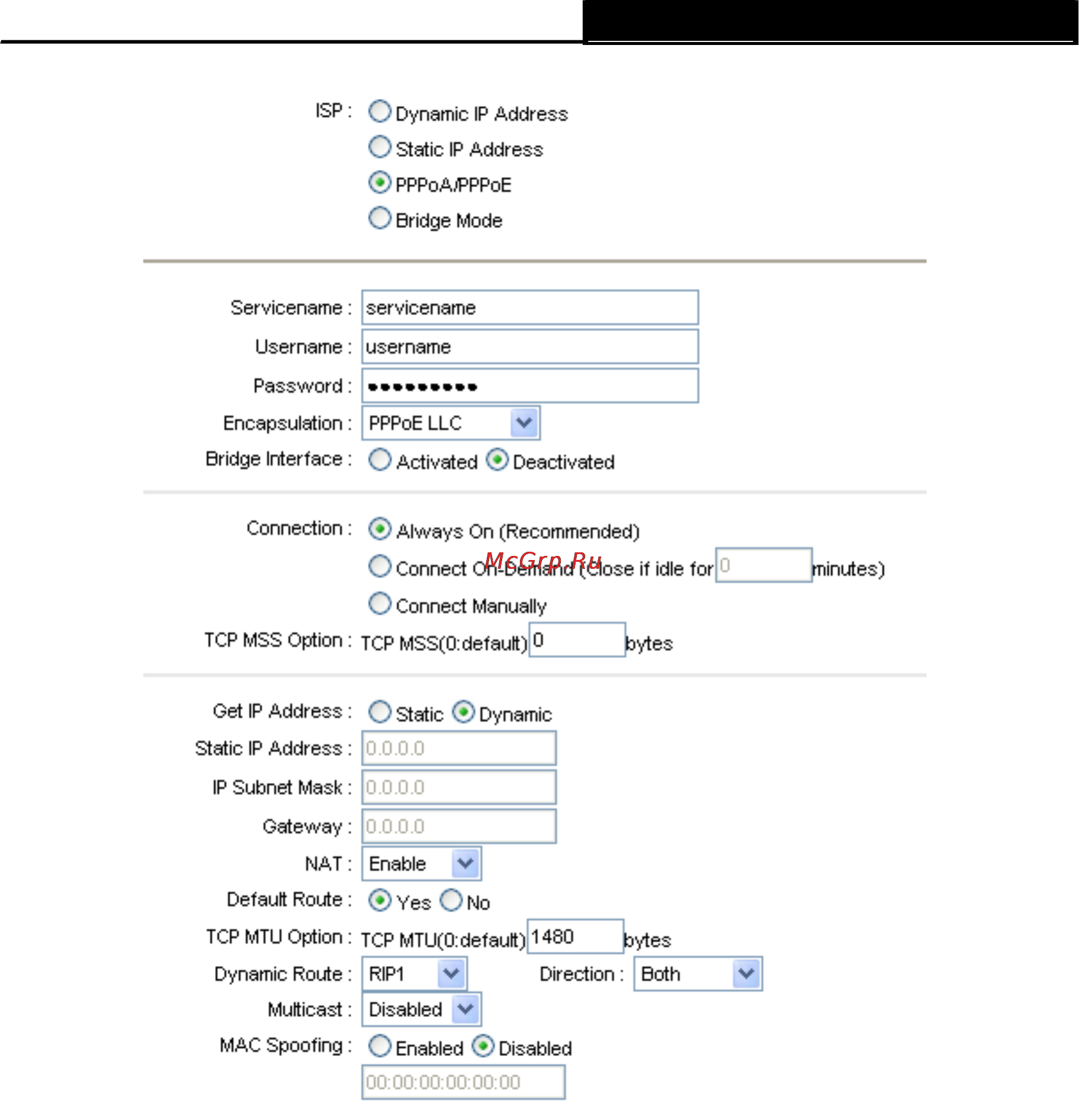Click the TCP MTU 1480 field
The image size is (1079, 1120).
pos(575,936)
